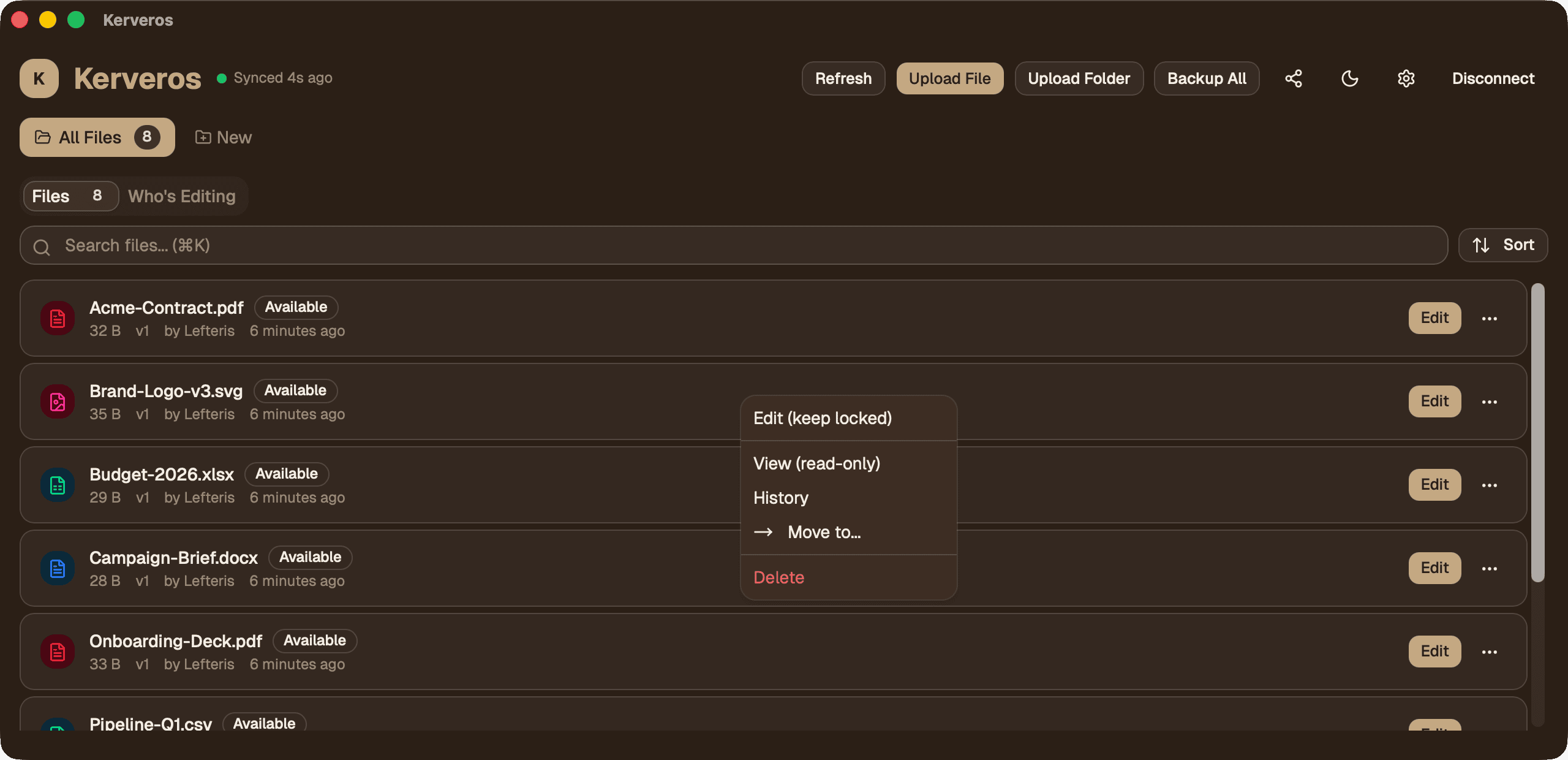Click Edit for Campaign-Brief.docx

(1434, 568)
